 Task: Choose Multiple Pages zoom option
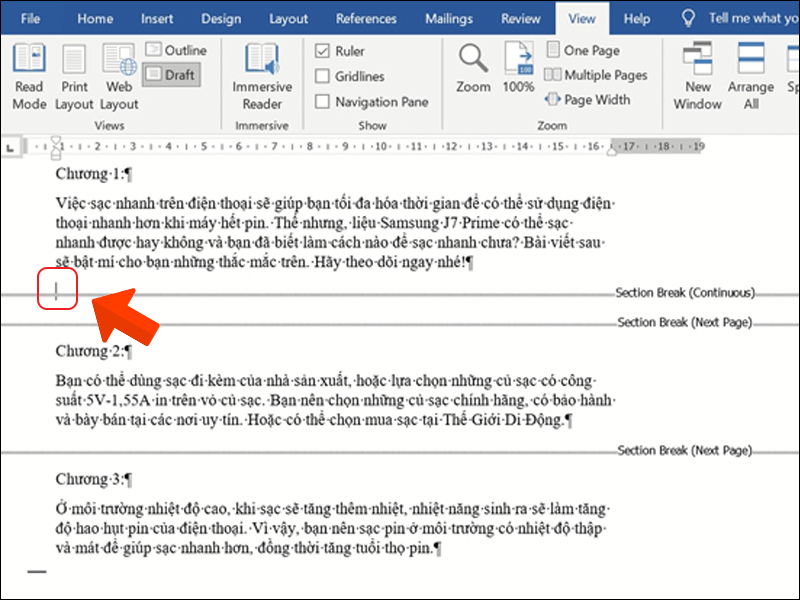tap(596, 75)
